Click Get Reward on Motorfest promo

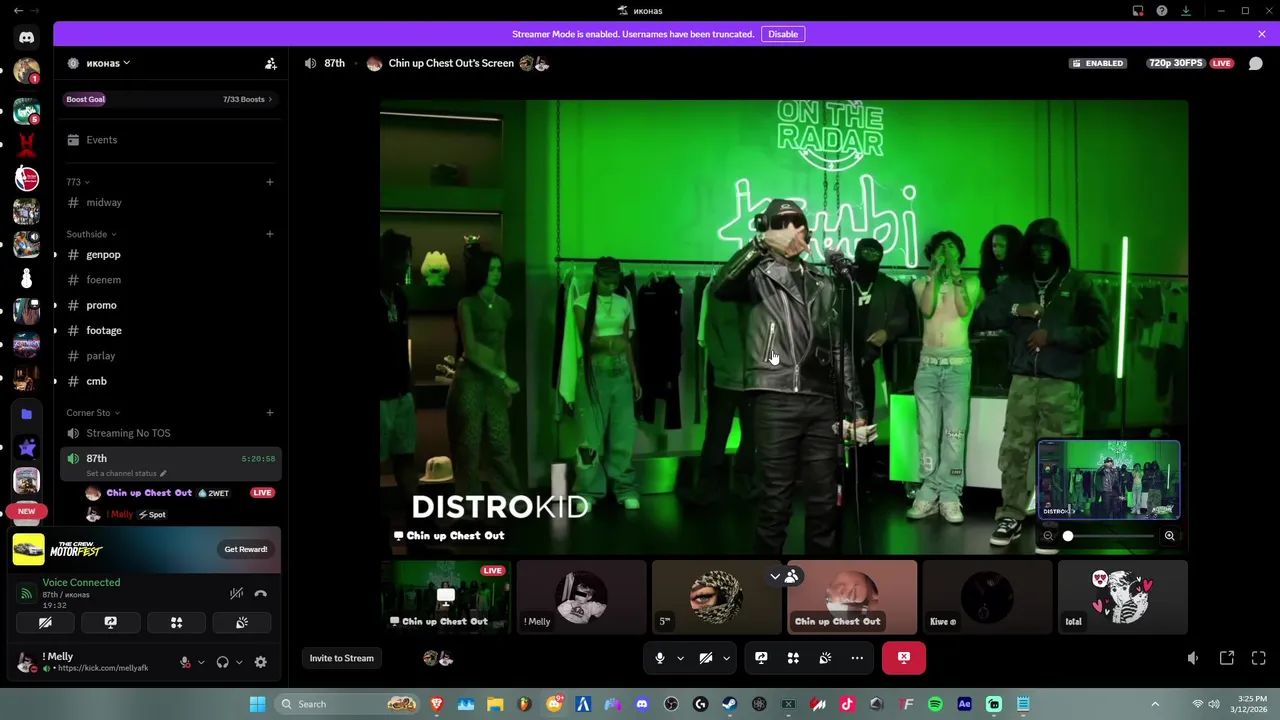pyautogui.click(x=246, y=549)
